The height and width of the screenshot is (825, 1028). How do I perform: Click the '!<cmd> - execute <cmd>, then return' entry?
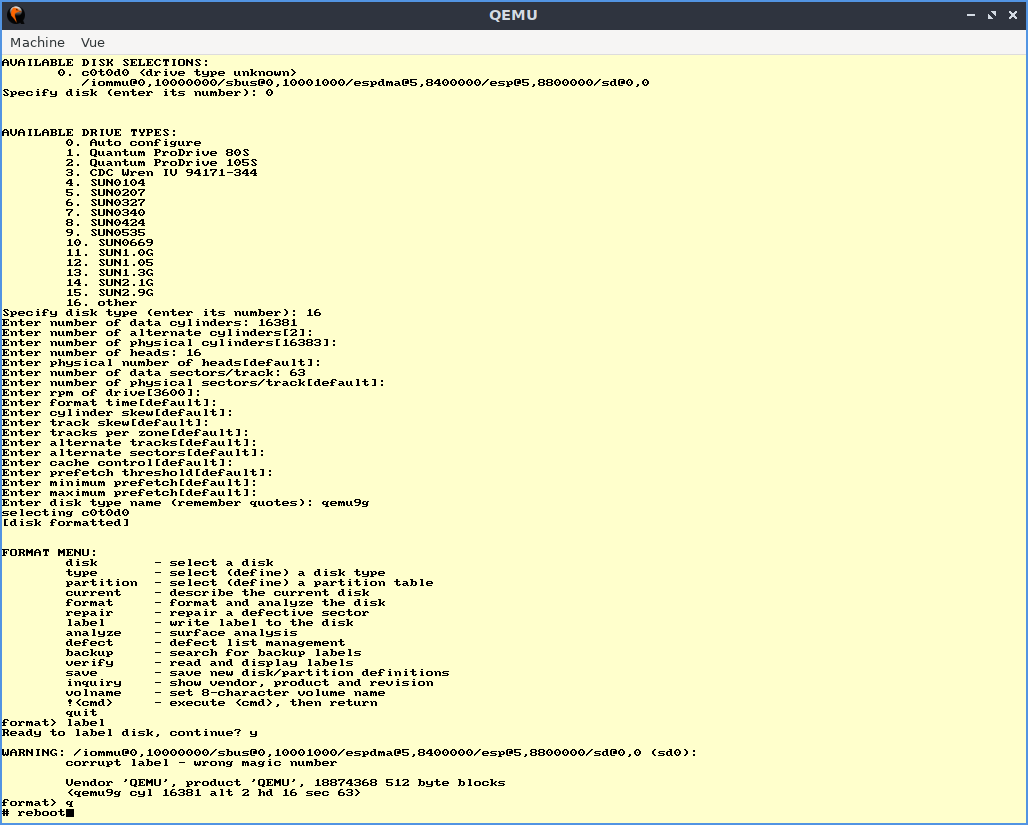222,703
